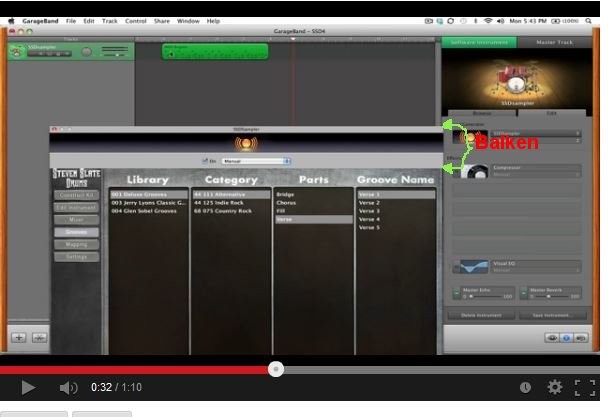Open the Compressor preset dropdown
Image resolution: width=608 pixels, height=417 pixels.
tap(536, 175)
